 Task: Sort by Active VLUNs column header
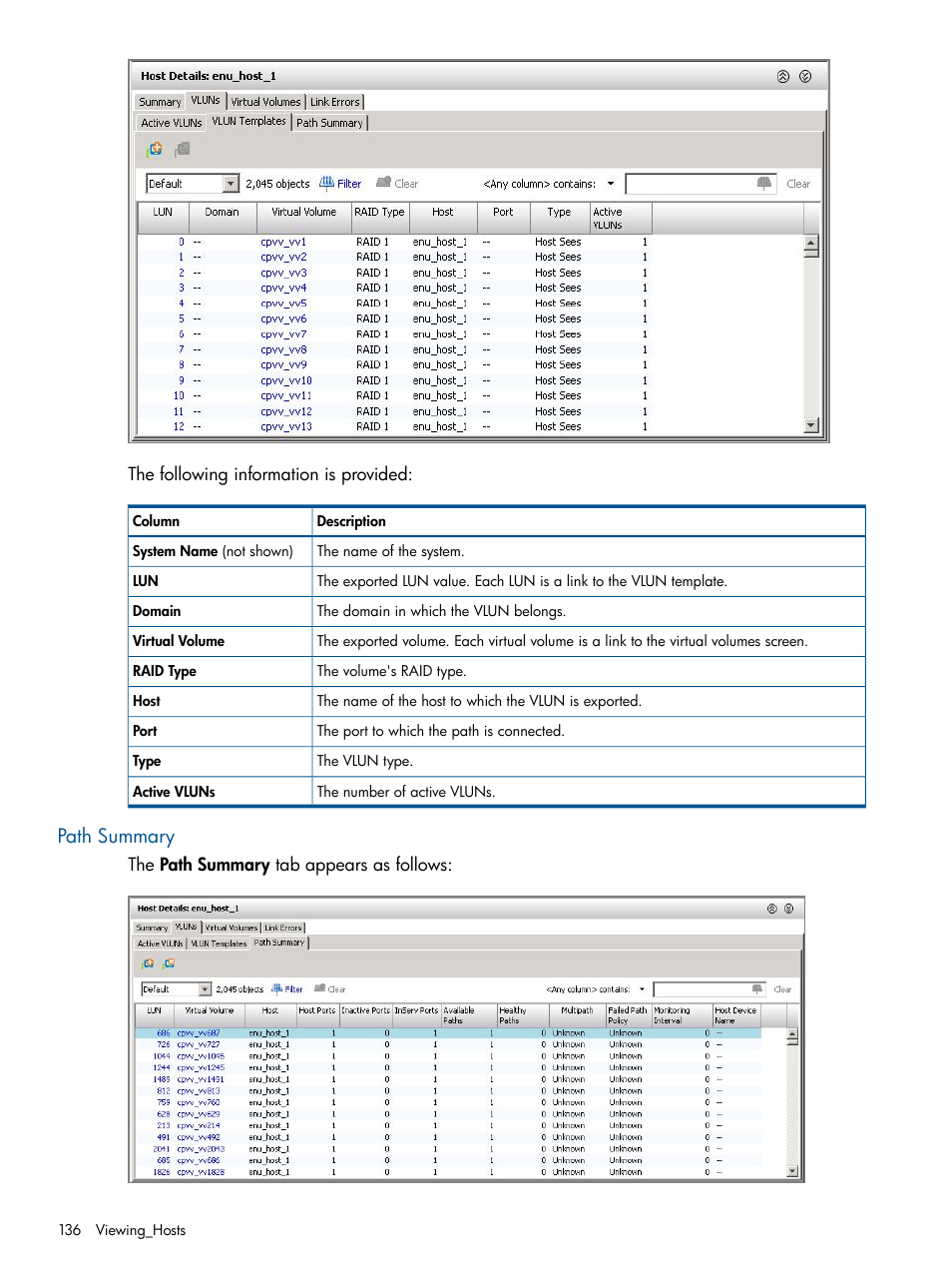[x=621, y=218]
